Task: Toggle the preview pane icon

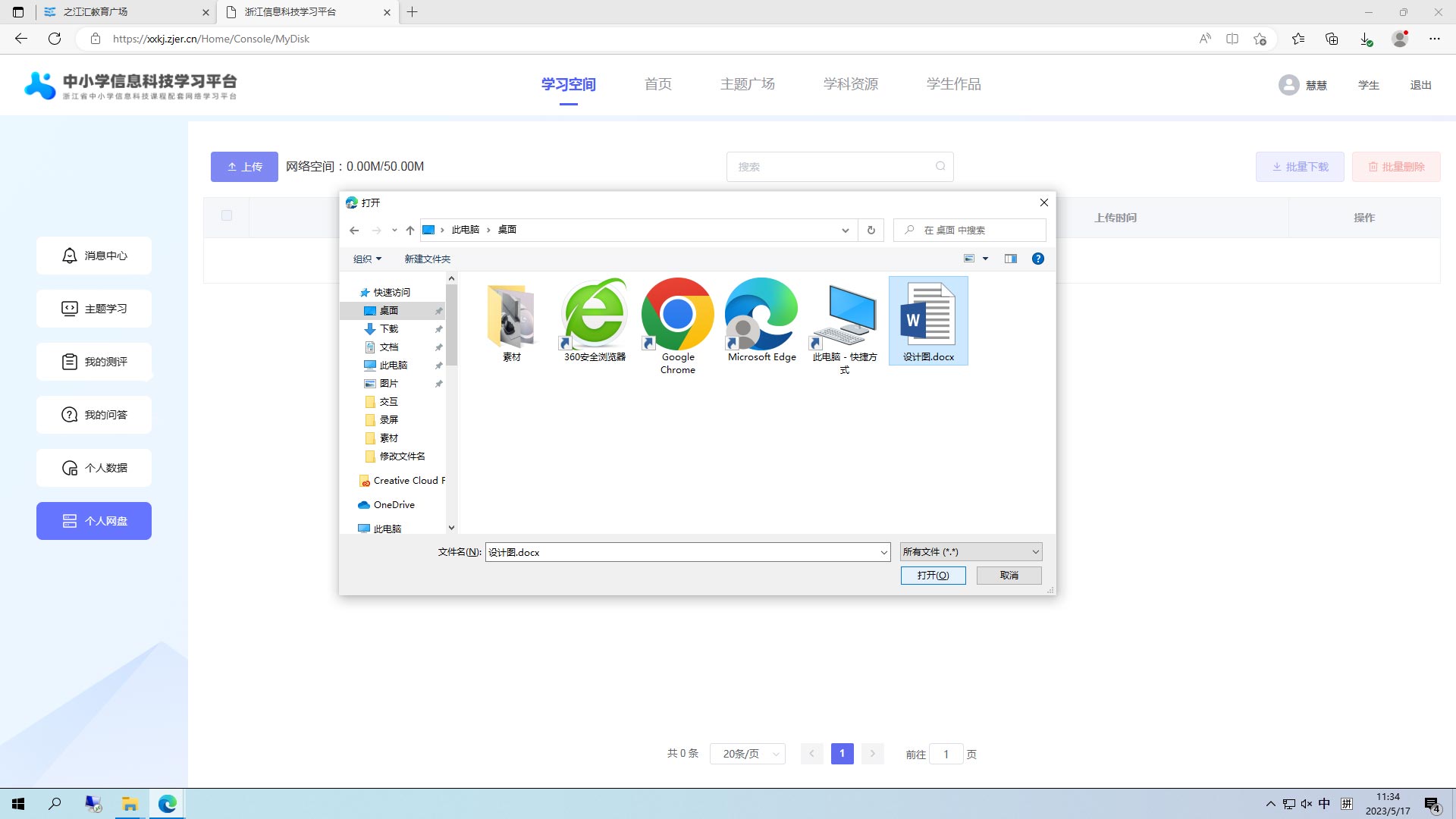Action: [x=1010, y=259]
